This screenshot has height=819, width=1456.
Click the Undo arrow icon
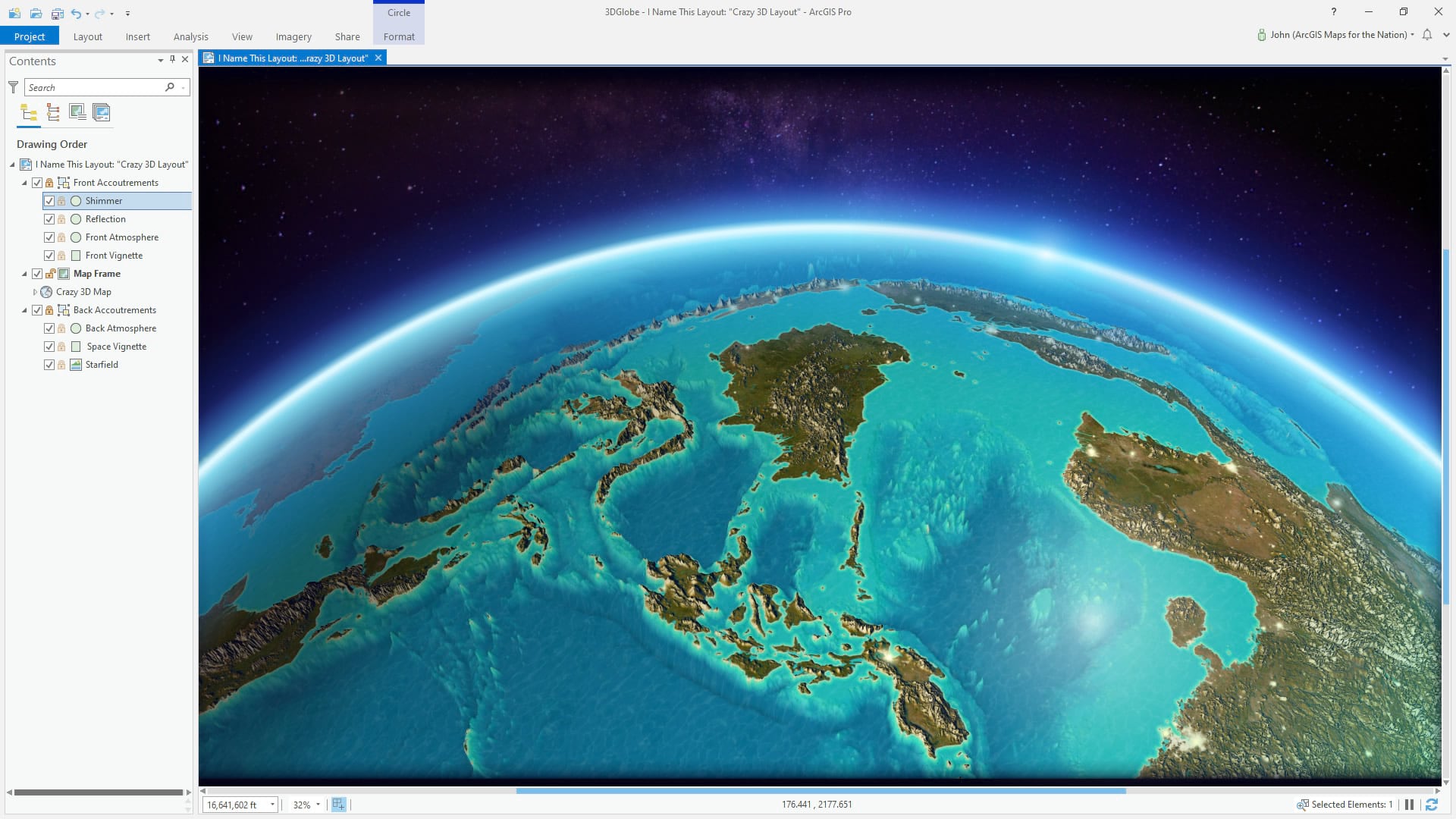pos(76,13)
